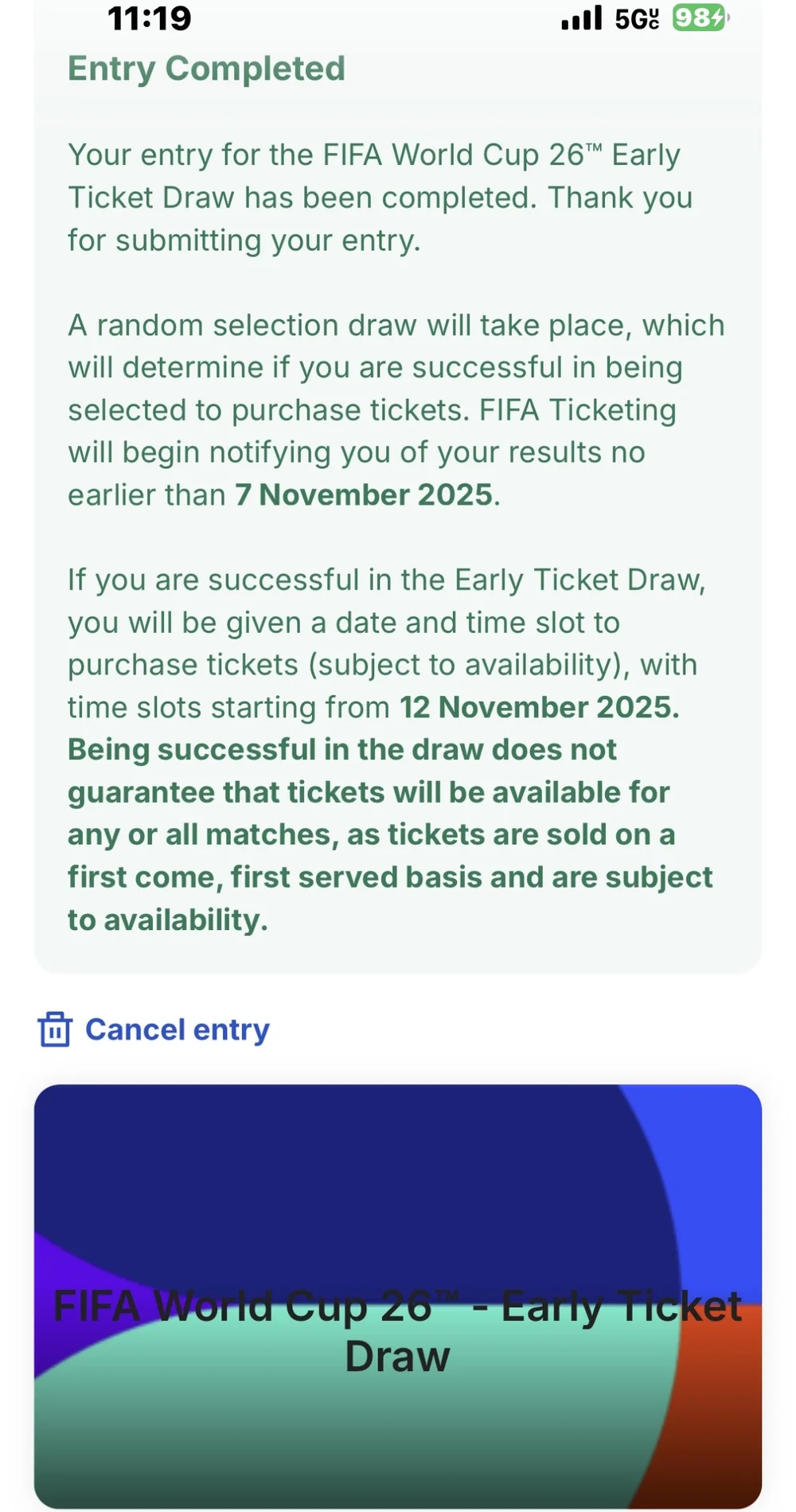Tap the green battery level icon

click(699, 18)
